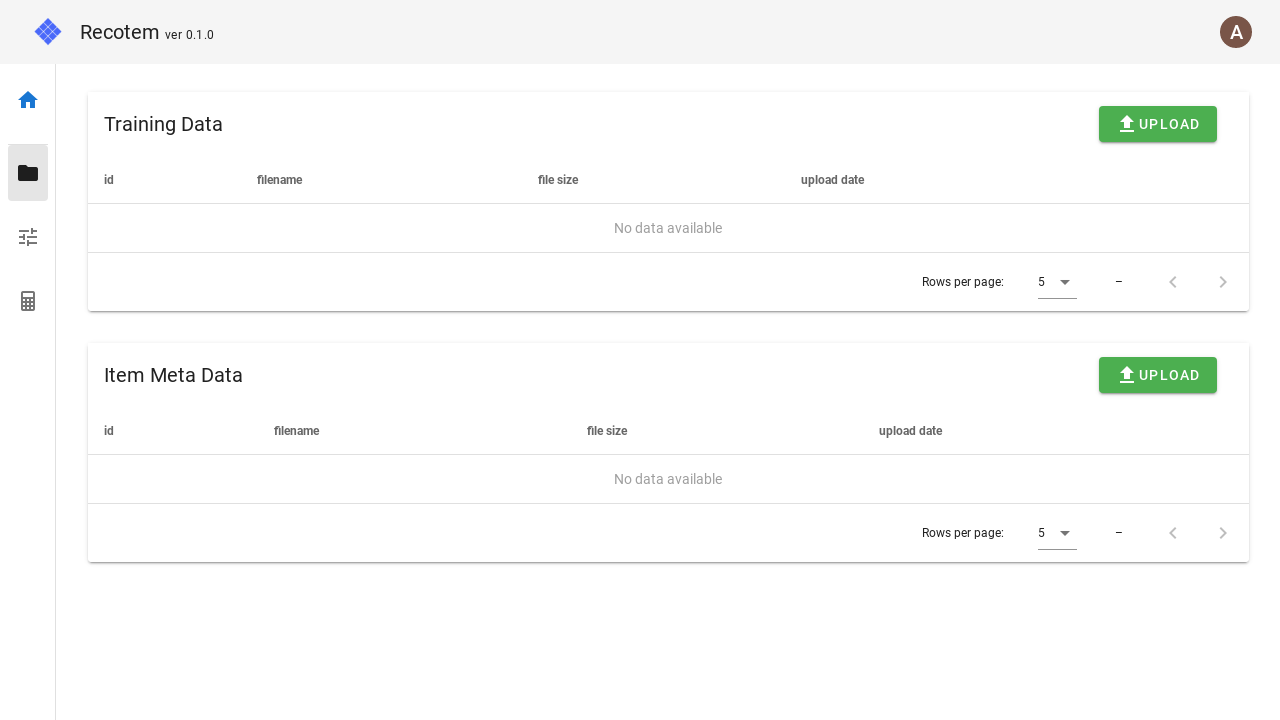The width and height of the screenshot is (1280, 720).
Task: Click the Recotem diamond logo
Action: 48,32
